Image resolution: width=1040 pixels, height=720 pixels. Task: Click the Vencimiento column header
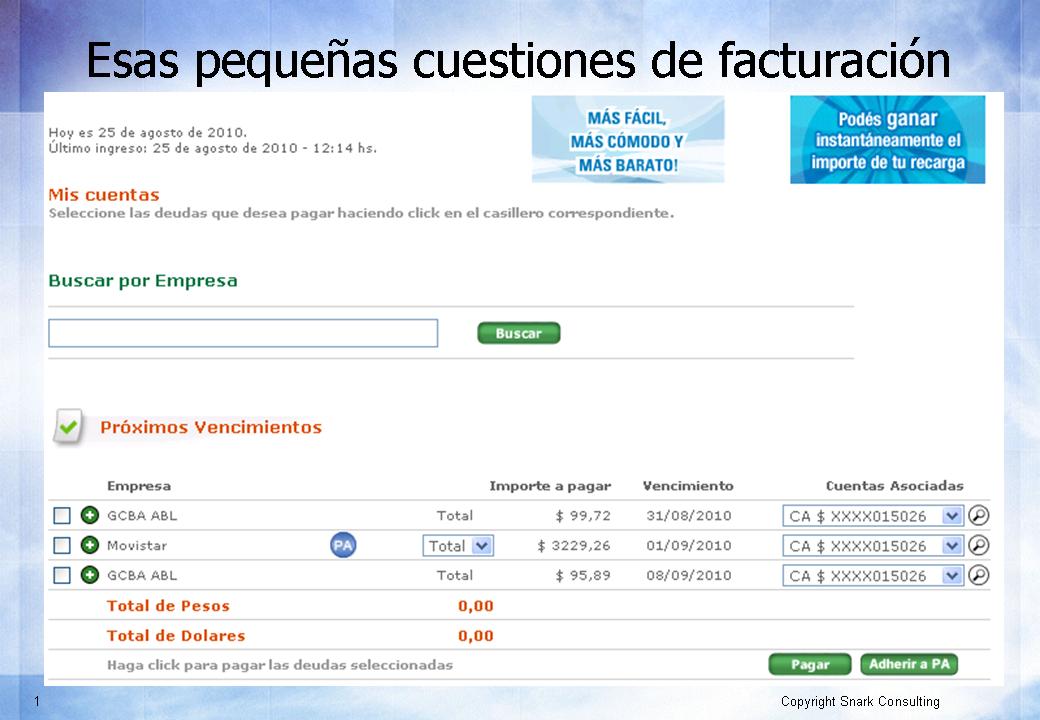pos(688,486)
